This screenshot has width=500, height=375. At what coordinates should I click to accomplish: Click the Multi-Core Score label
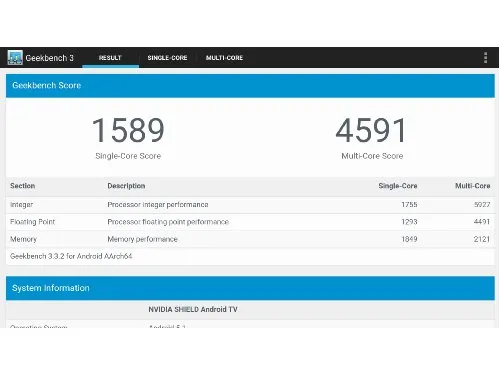click(x=372, y=156)
